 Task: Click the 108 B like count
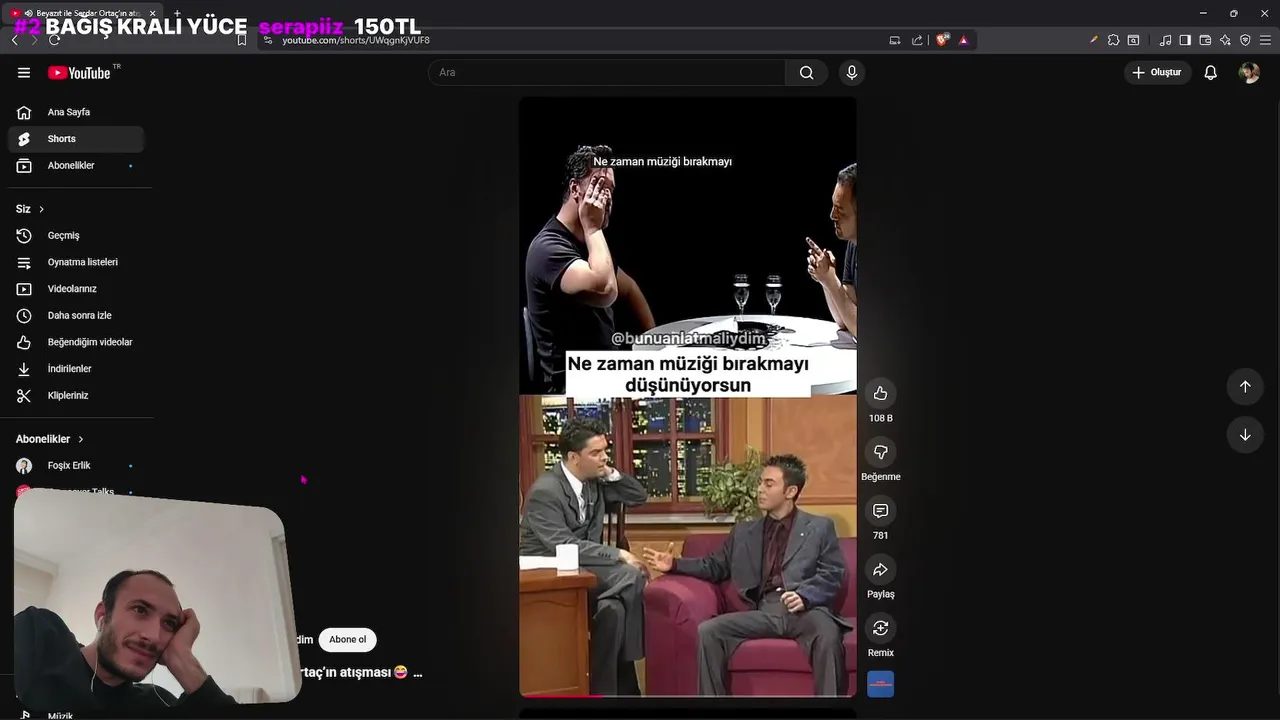tap(880, 418)
